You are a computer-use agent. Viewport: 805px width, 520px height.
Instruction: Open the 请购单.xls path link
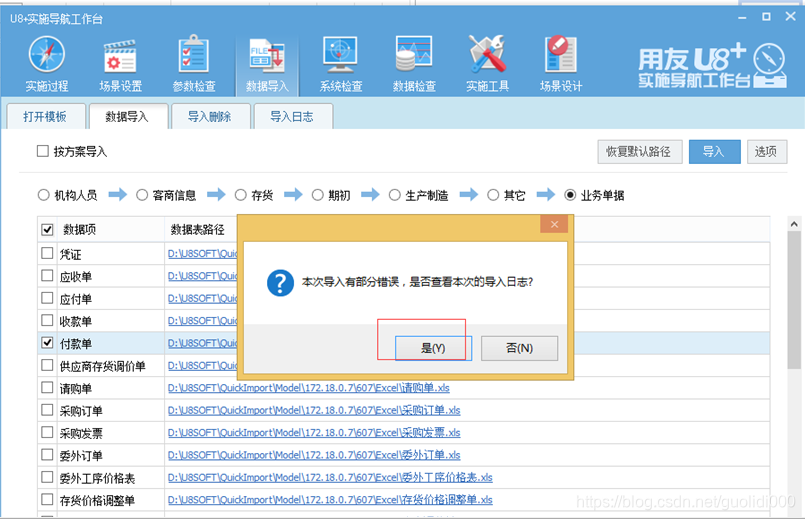coord(309,388)
